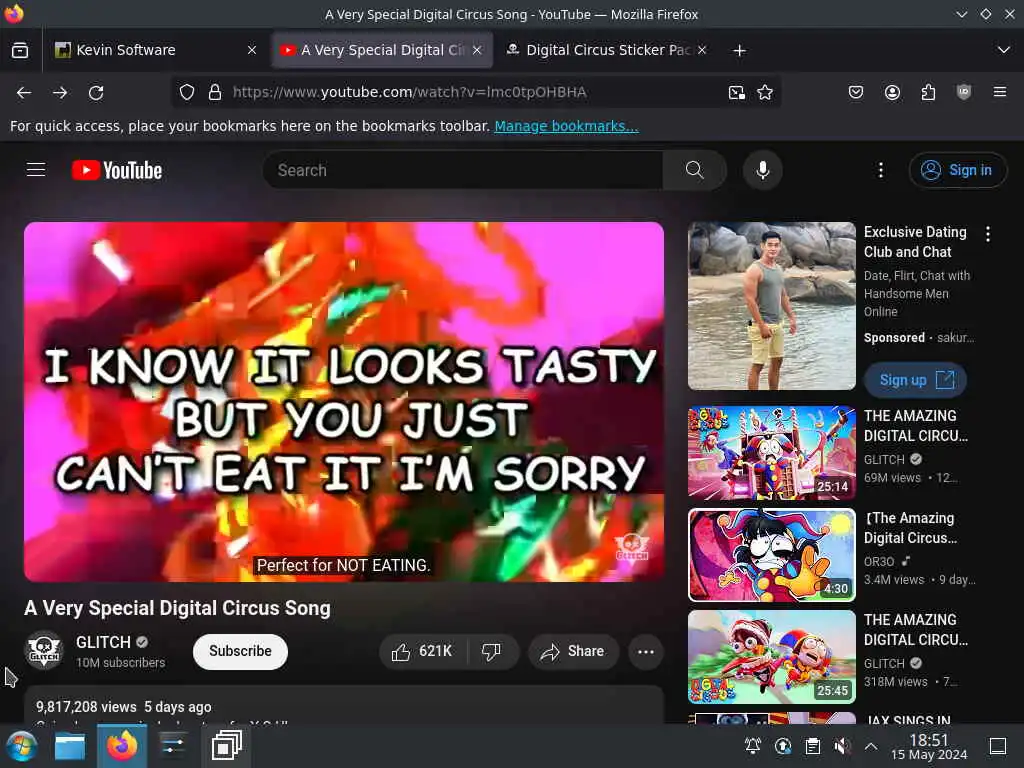Expand hidden system tray icons
The width and height of the screenshot is (1024, 768).
tap(871, 746)
